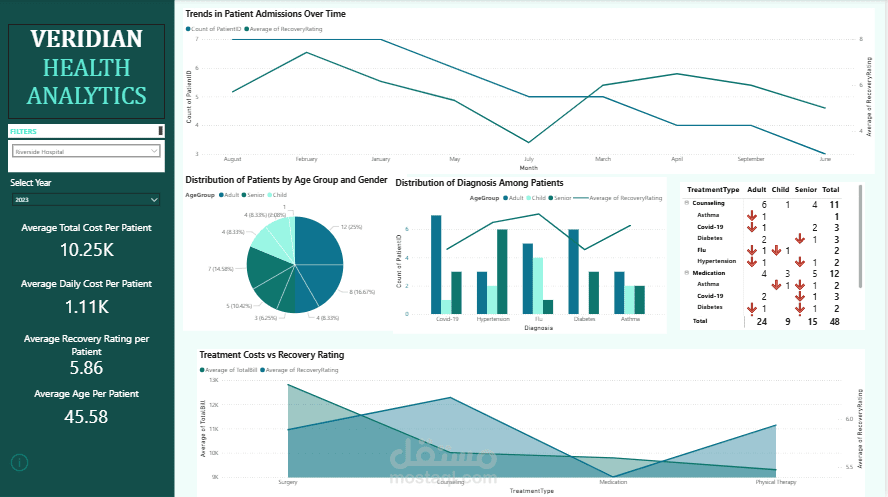This screenshot has height=497, width=888.
Task: Click the matrix vertical scrollbar
Action: point(860,236)
